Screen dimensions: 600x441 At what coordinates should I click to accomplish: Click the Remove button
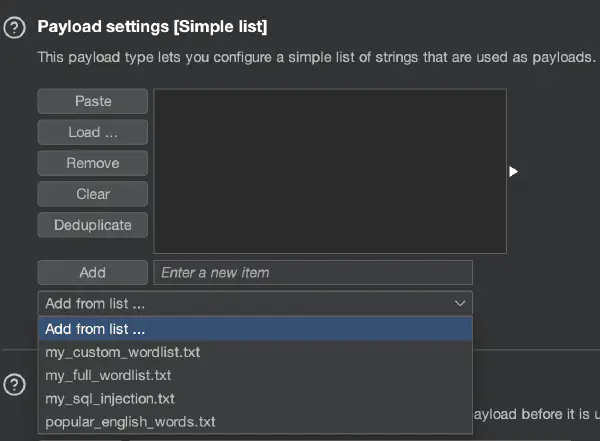[x=93, y=163]
